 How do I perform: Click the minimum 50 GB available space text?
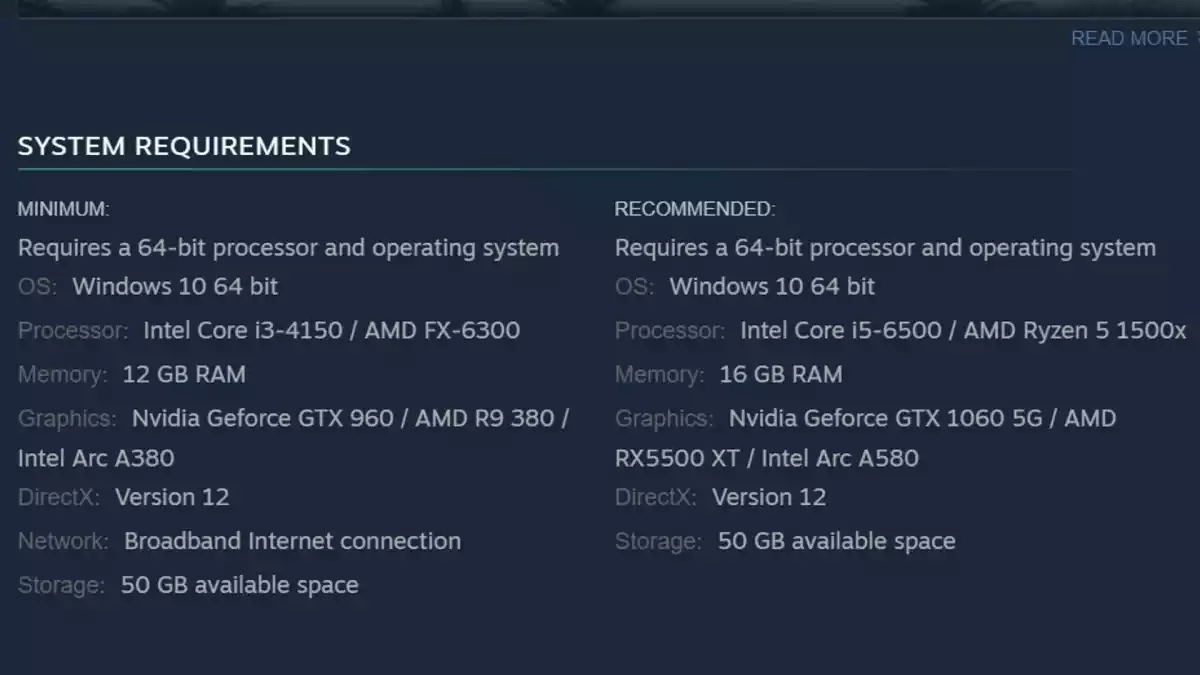(x=239, y=585)
